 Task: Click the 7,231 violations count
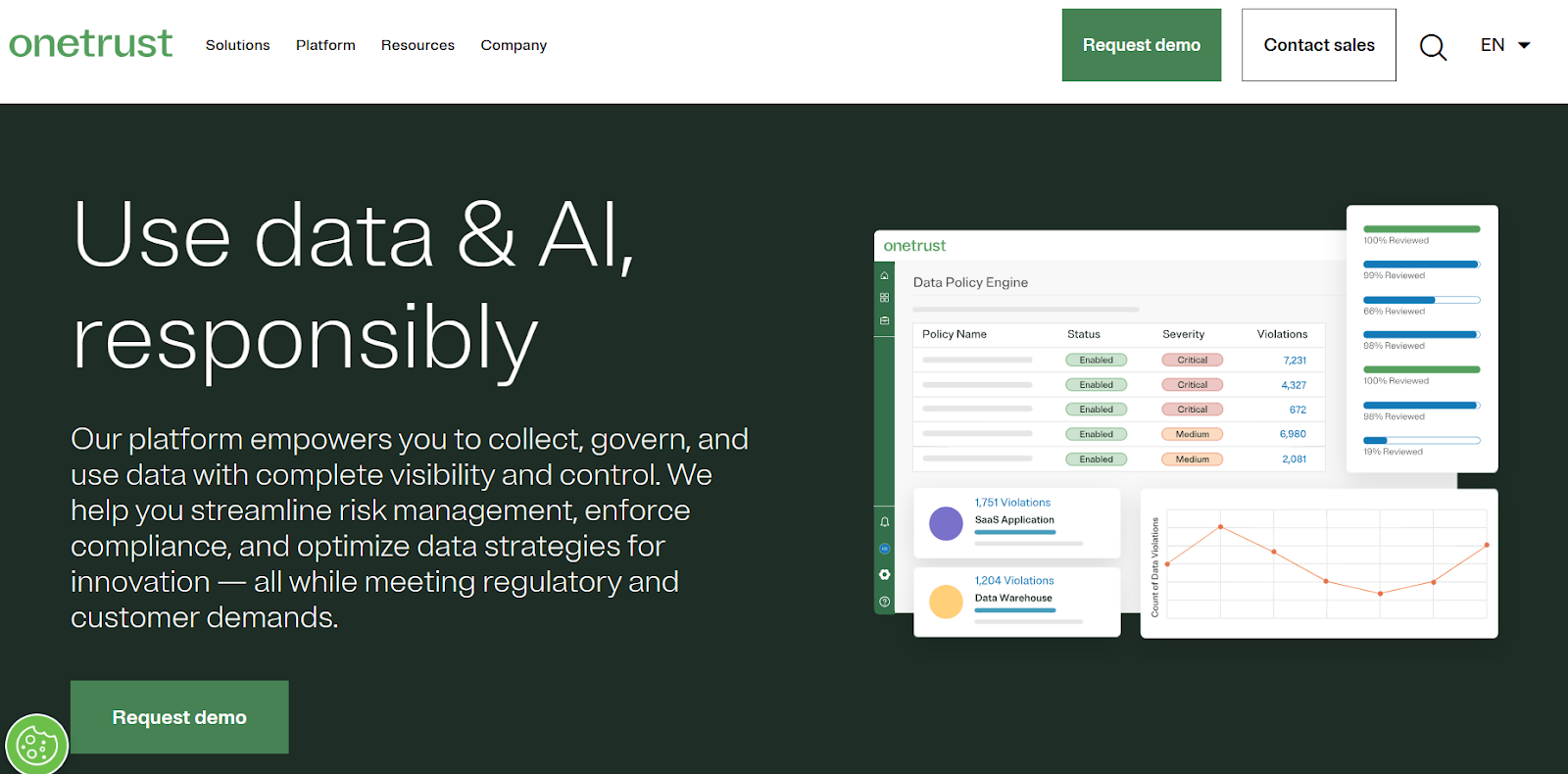tap(1295, 361)
